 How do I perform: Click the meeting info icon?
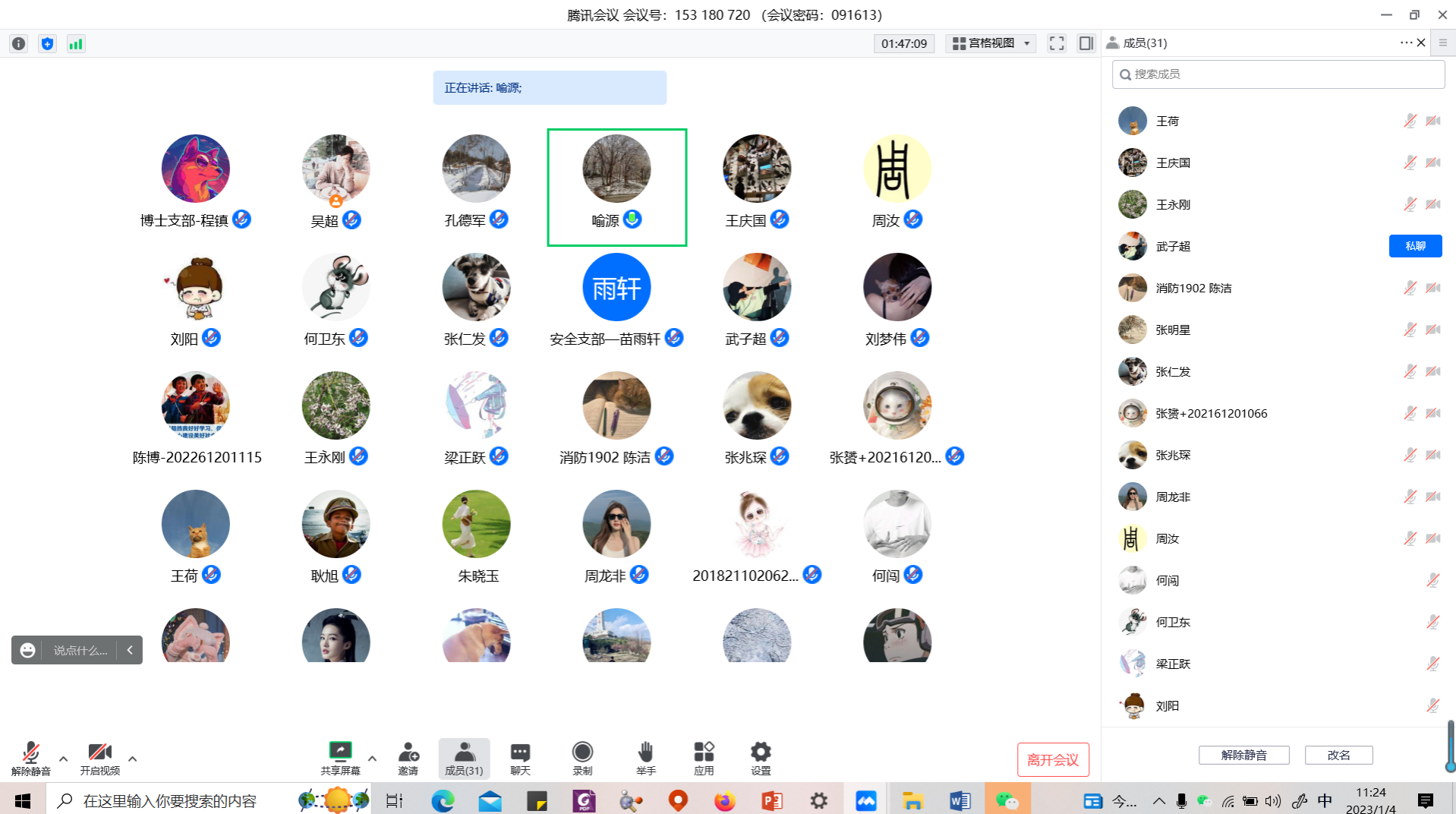pyautogui.click(x=19, y=44)
